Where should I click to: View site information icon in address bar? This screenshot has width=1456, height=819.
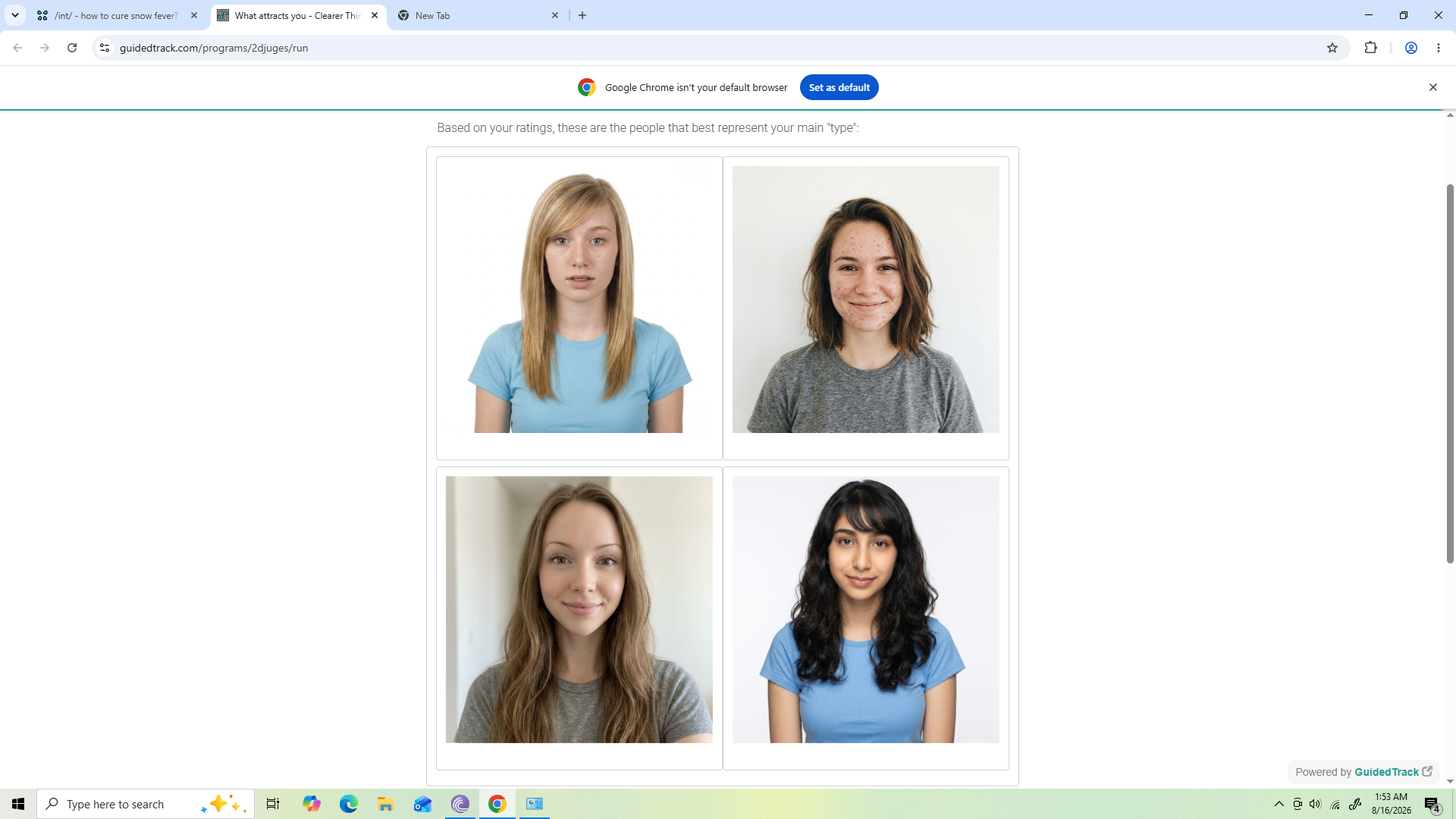coord(105,48)
